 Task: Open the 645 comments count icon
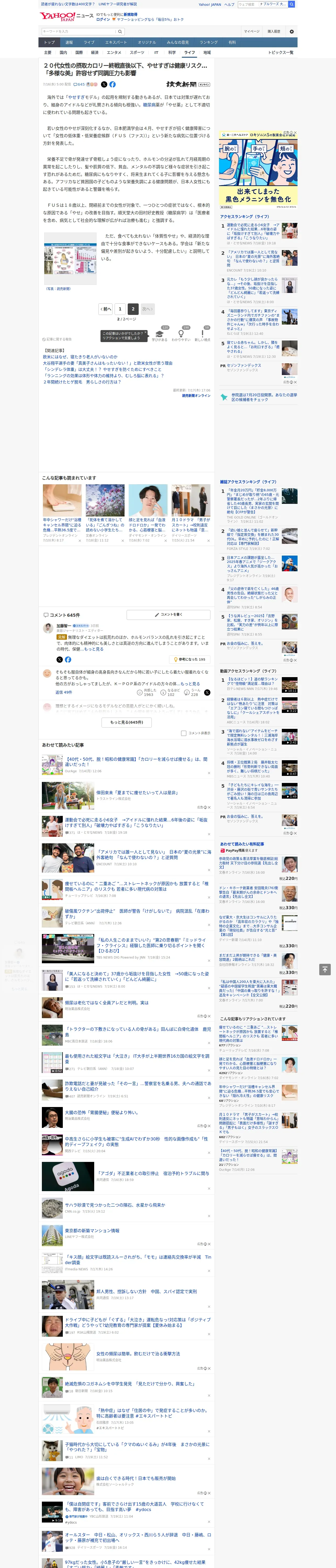tap(79, 85)
